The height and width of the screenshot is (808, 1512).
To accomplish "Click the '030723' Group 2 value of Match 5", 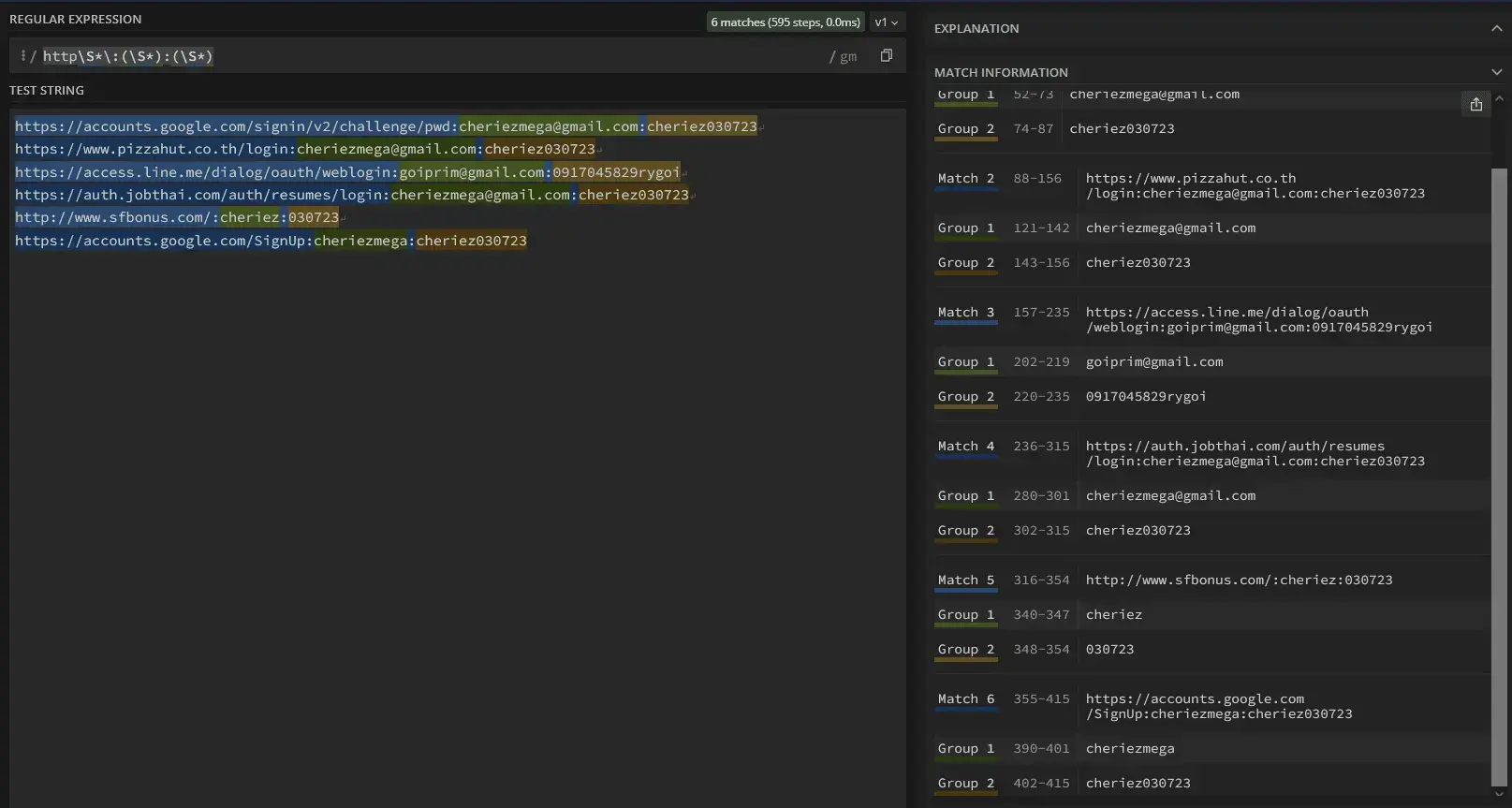I will point(1109,649).
